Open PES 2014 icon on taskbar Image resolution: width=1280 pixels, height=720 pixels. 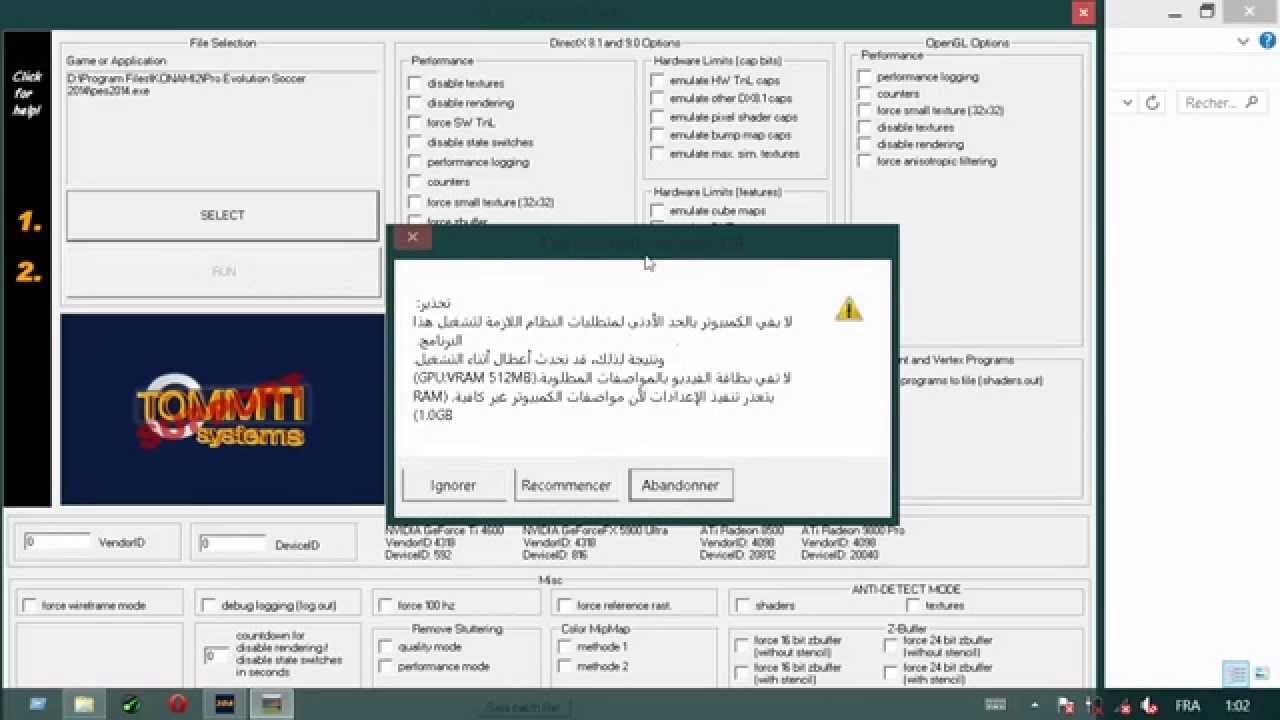pyautogui.click(x=225, y=704)
